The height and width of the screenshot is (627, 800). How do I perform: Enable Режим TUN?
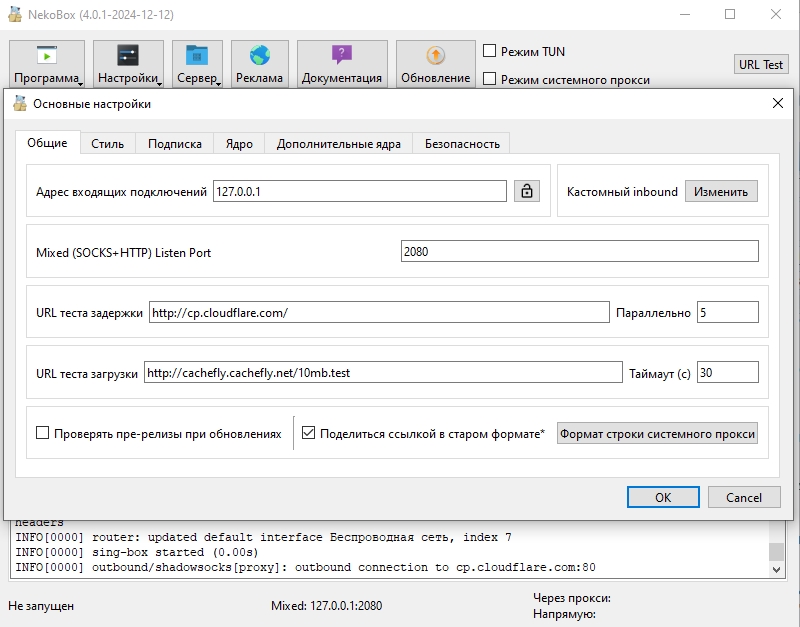point(488,50)
